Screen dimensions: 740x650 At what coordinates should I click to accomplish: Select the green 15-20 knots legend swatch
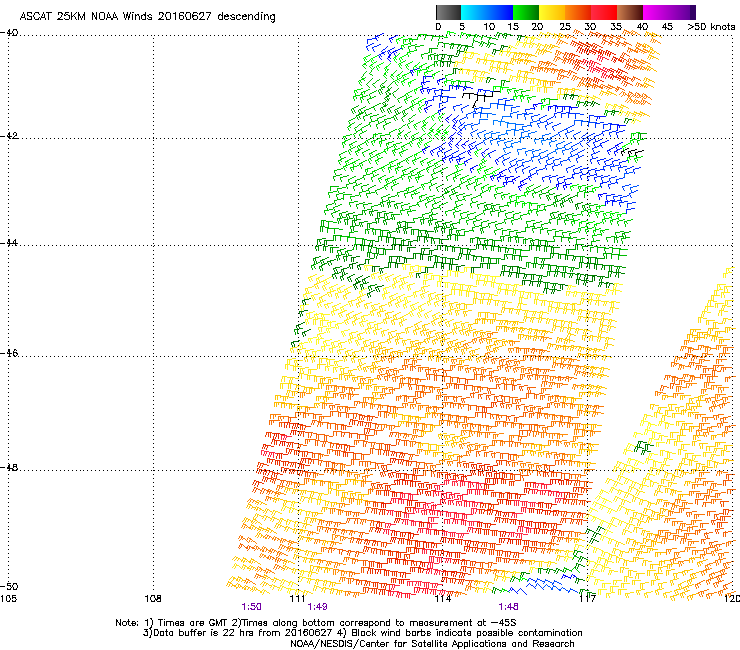[x=526, y=12]
